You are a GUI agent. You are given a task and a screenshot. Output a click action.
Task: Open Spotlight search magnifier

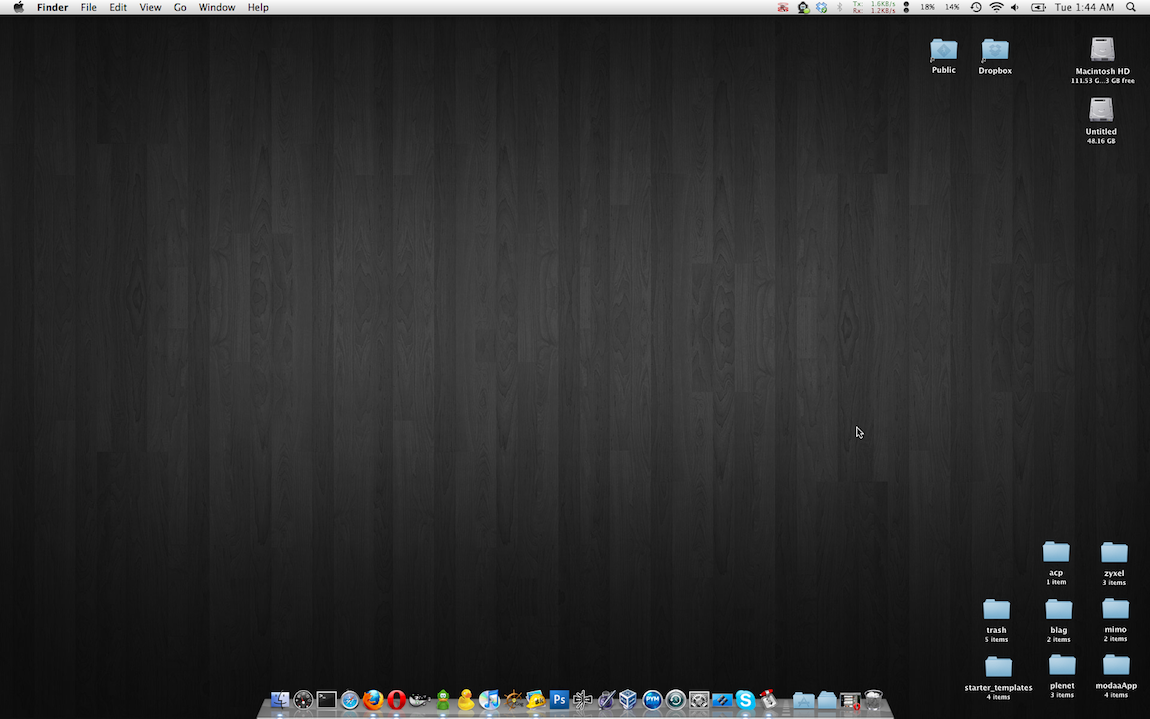click(1131, 7)
